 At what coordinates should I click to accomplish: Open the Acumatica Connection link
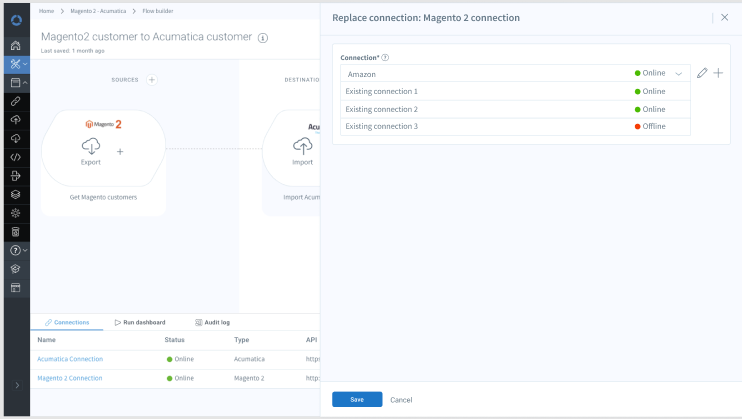click(70, 358)
